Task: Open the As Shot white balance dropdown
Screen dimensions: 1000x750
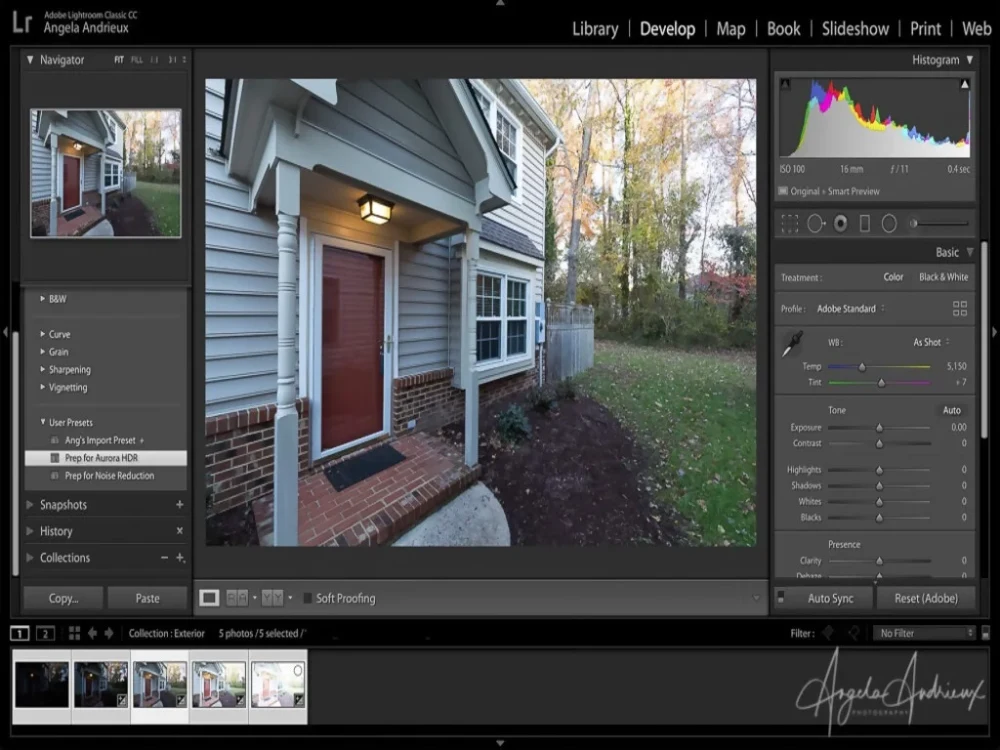Action: [931, 342]
